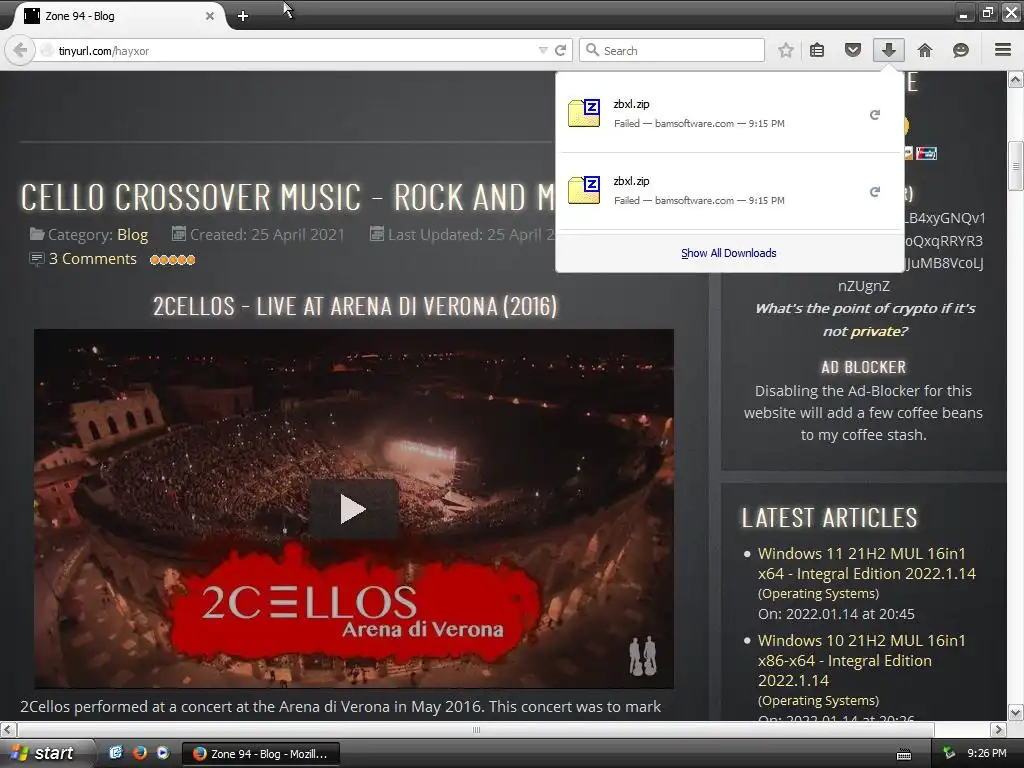Open the chat smiley icon in toolbar

click(x=961, y=50)
